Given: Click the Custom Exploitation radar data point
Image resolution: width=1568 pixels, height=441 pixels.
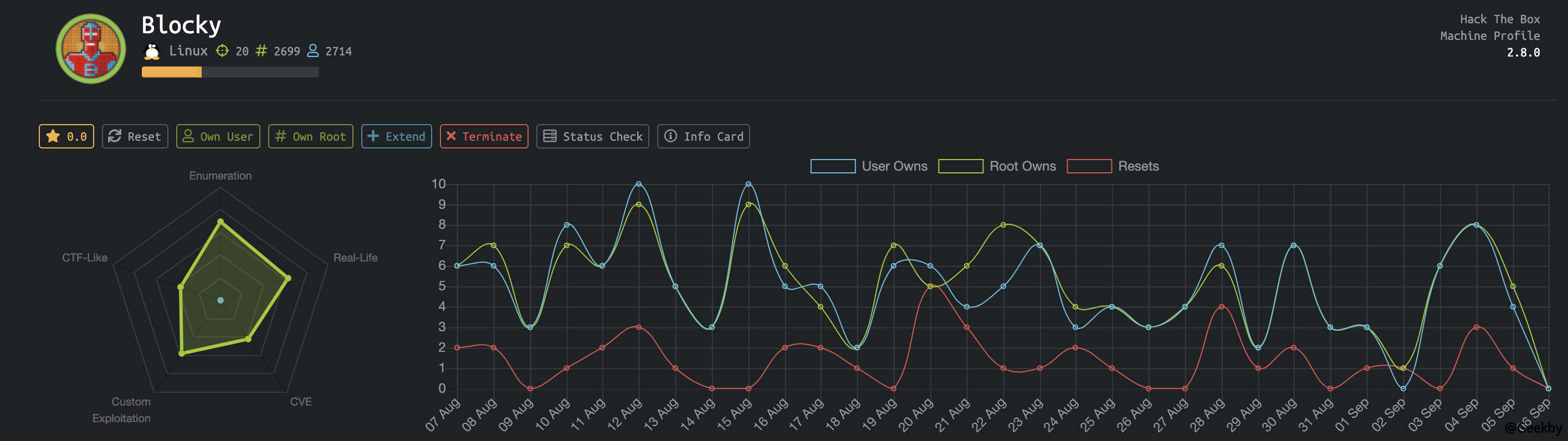Looking at the screenshot, I should 181,353.
